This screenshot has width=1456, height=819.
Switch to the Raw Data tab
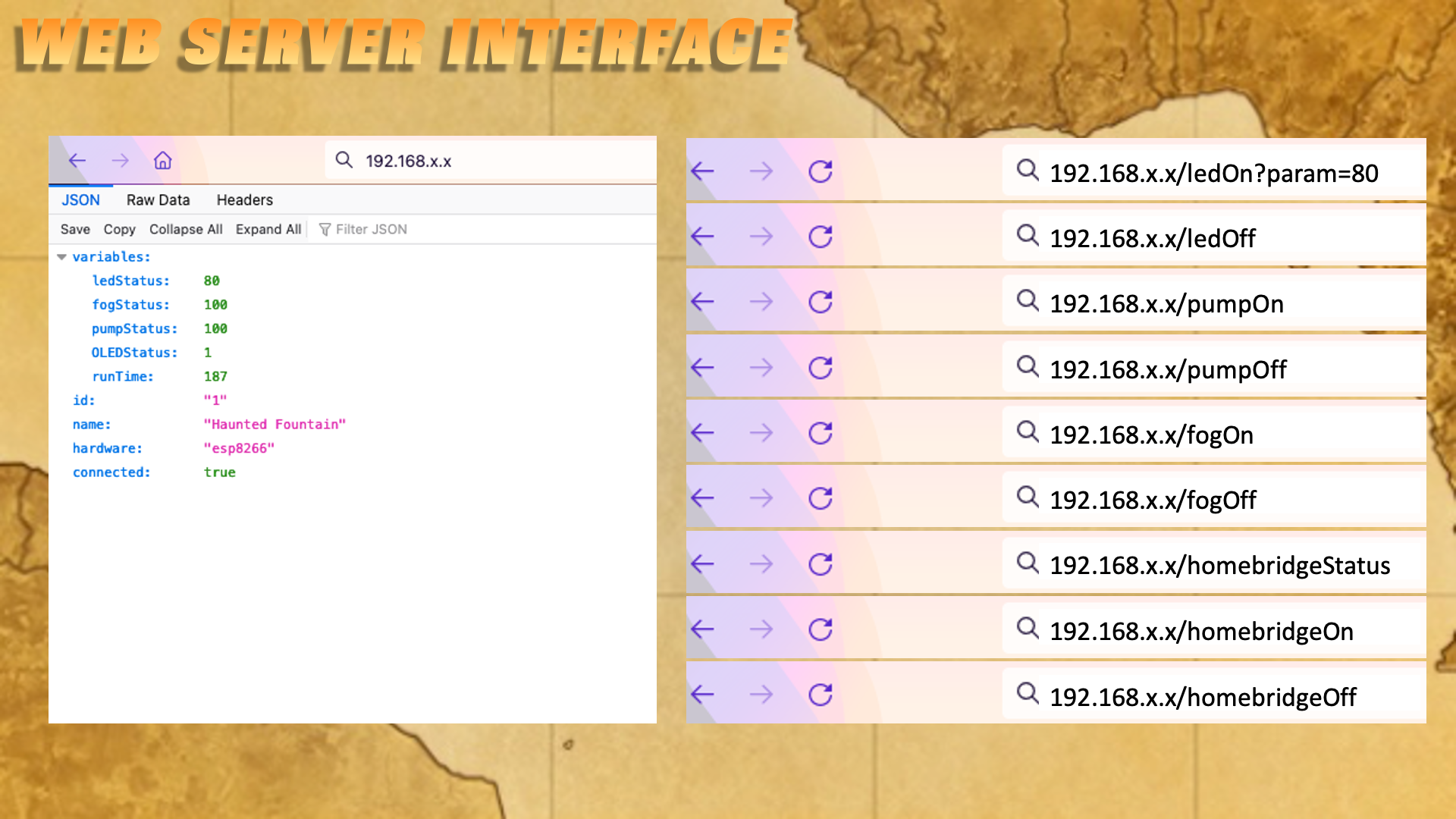(x=158, y=200)
